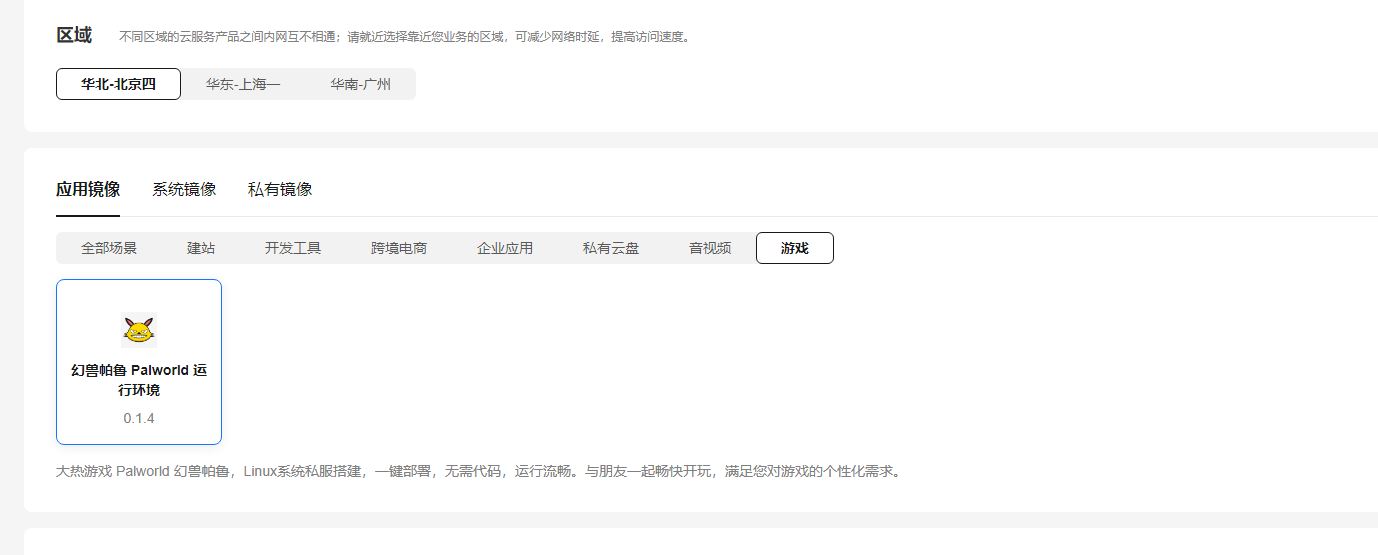
Task: Click the 区域 section heading
Action: point(74,35)
